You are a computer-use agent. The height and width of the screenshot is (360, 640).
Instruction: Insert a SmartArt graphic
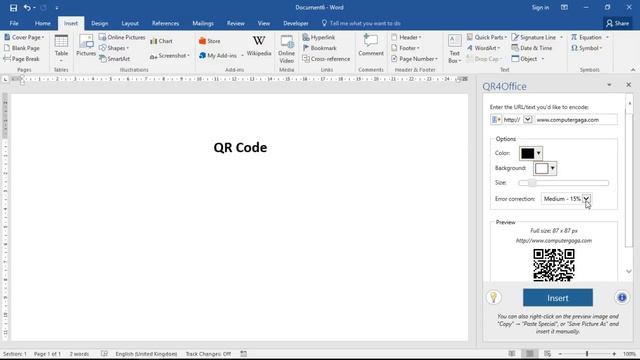114,59
